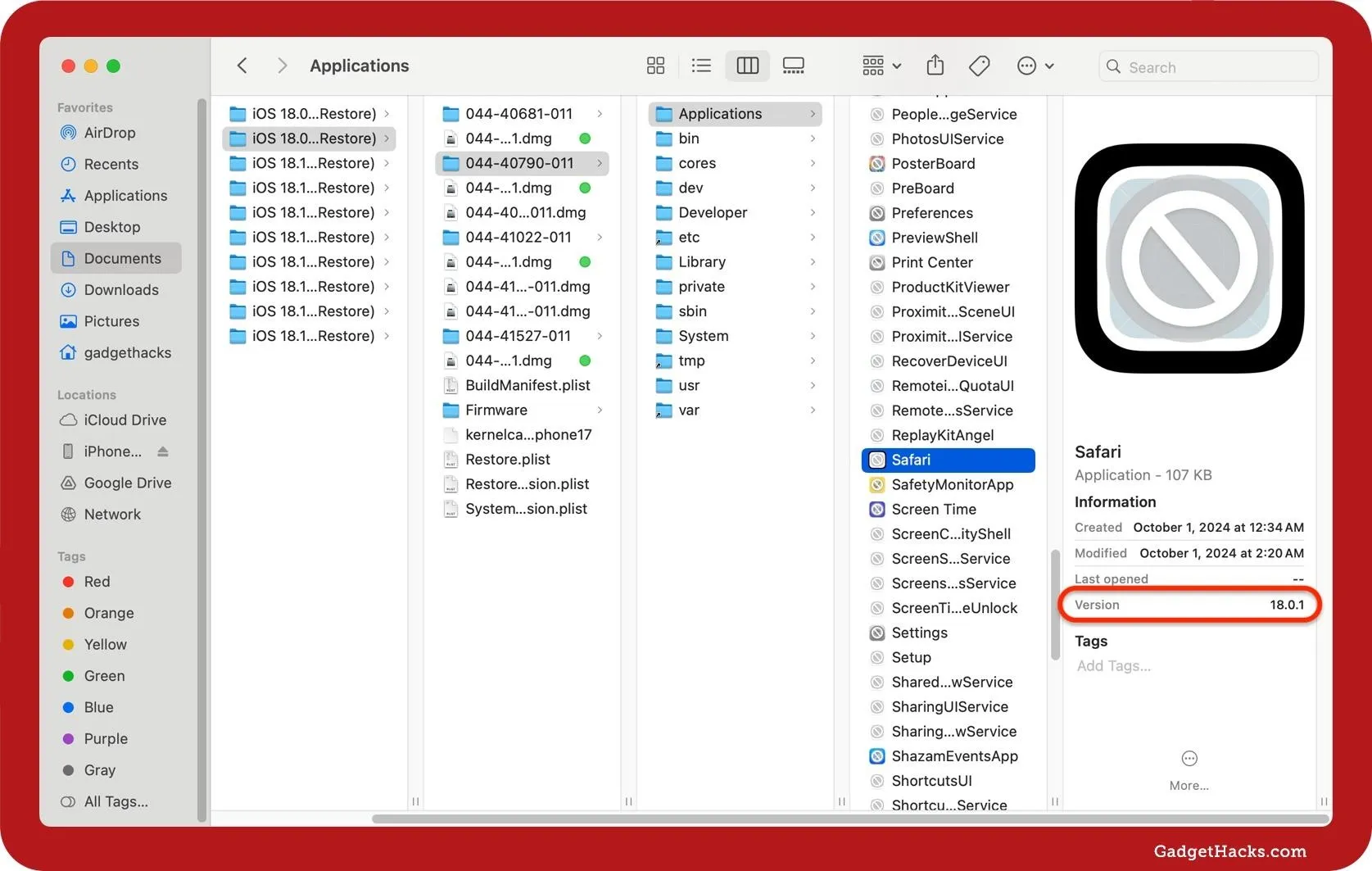Click the Search field

pos(1208,67)
